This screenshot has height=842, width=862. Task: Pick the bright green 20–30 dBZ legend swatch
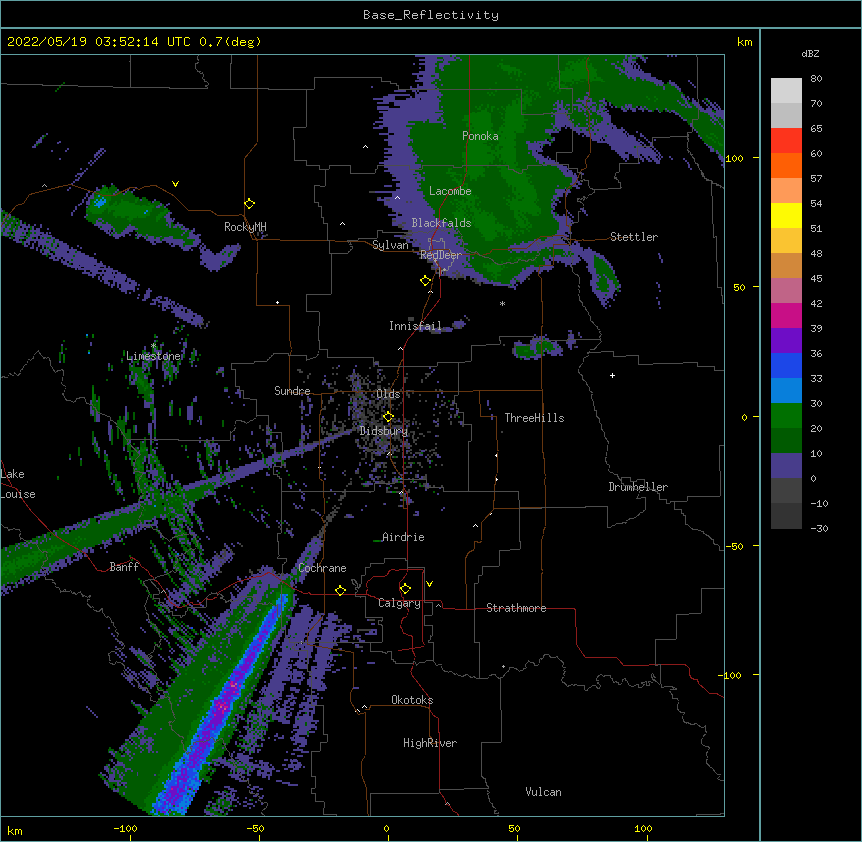786,416
